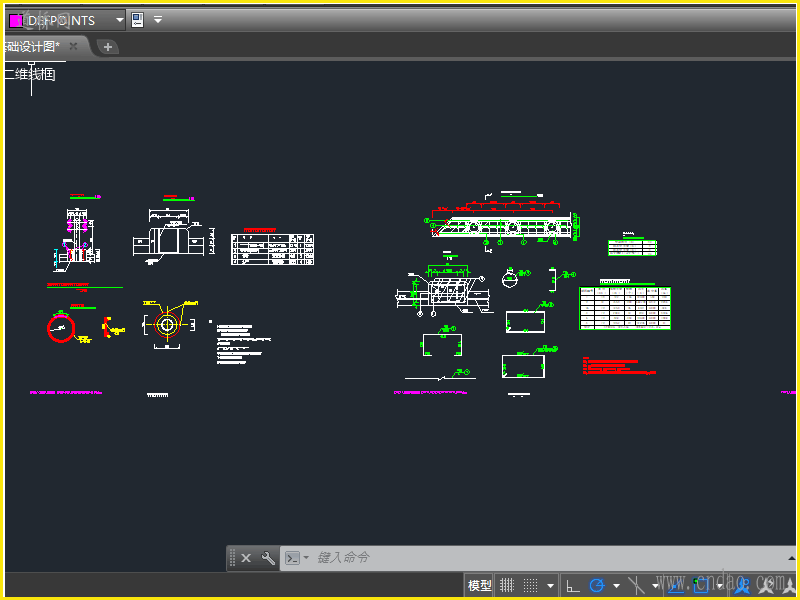
Task: Click the command line wrench customize icon
Action: click(268, 558)
